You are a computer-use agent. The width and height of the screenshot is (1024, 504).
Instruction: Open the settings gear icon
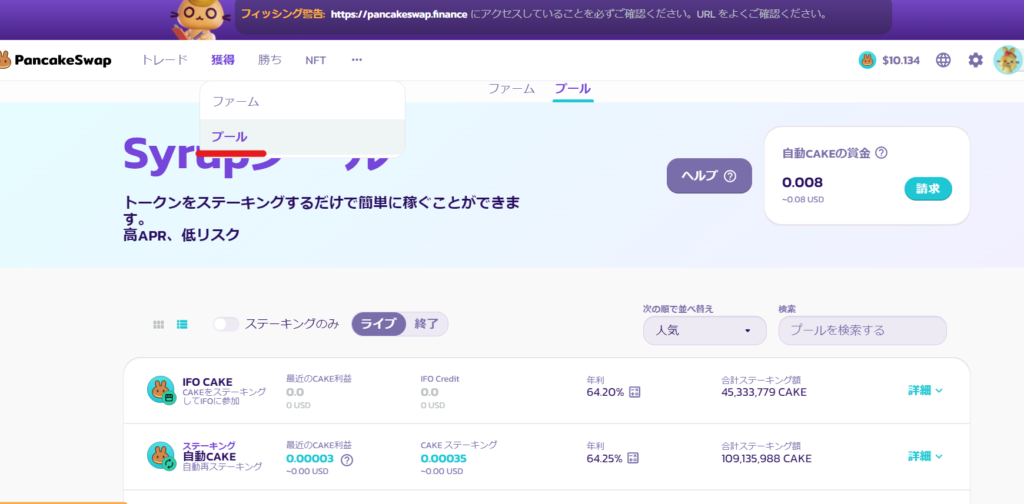coord(975,61)
